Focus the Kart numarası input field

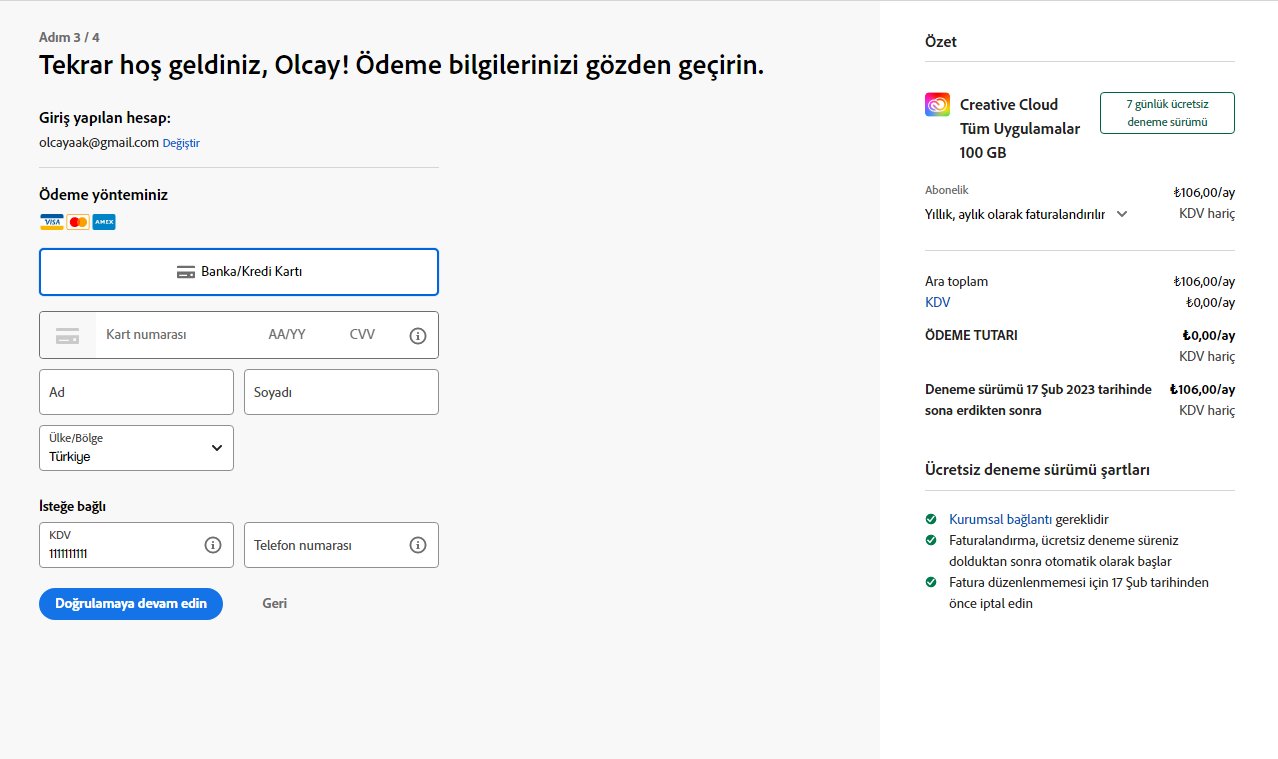[x=175, y=335]
